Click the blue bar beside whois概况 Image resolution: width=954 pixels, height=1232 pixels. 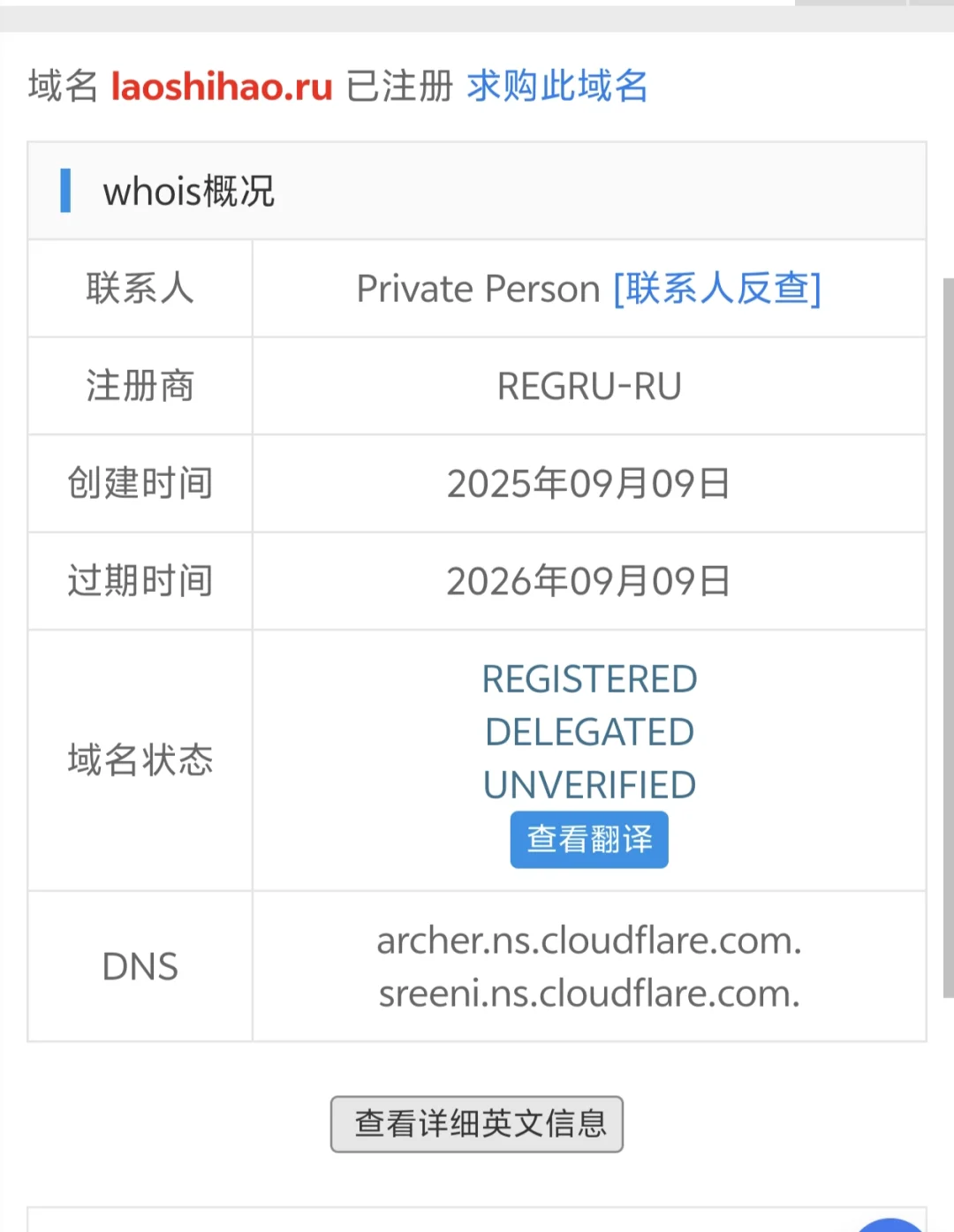click(x=65, y=191)
